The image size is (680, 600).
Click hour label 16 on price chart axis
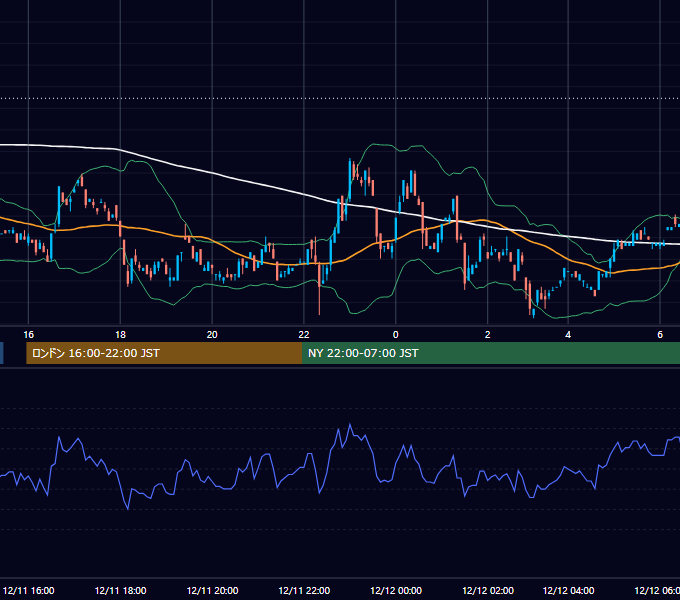click(28, 335)
